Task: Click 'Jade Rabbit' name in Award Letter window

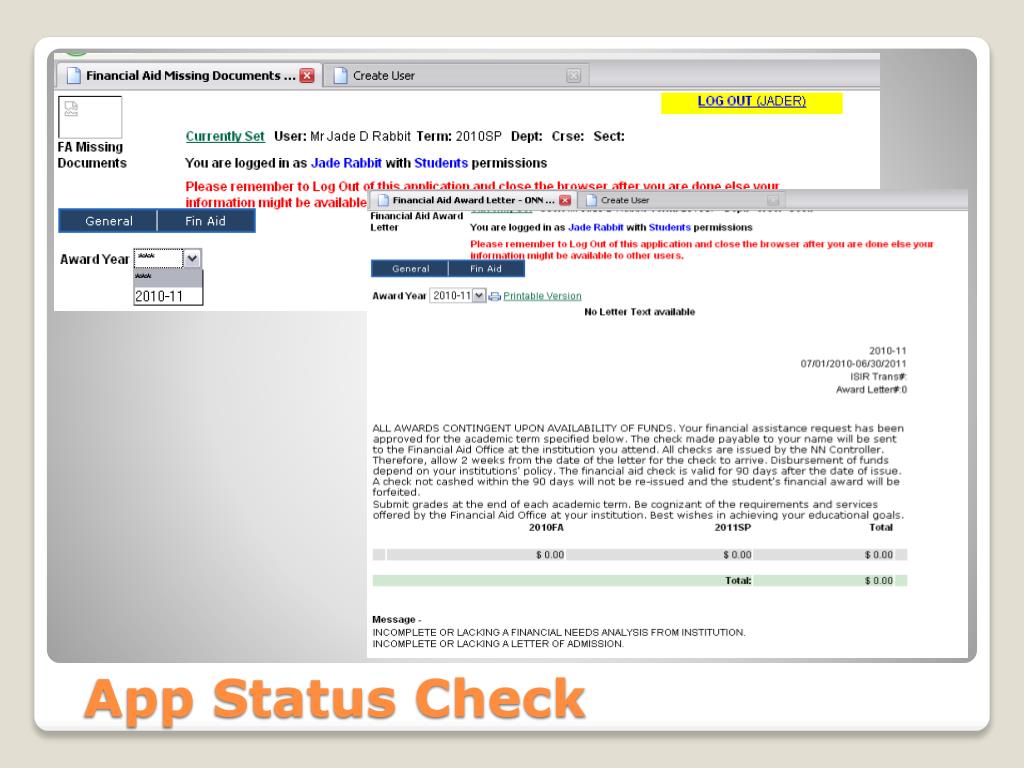Action: click(x=596, y=227)
